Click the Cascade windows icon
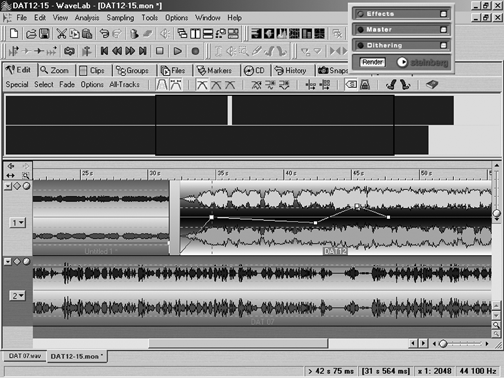Viewport: 504px width, 378px height. click(182, 33)
